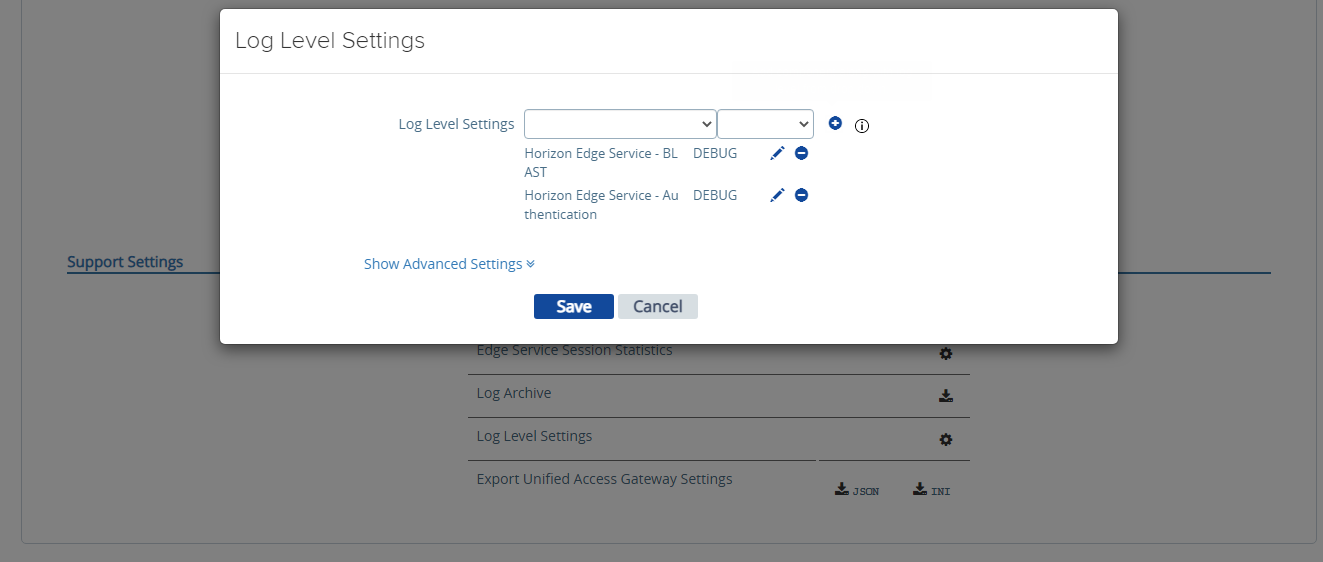This screenshot has width=1323, height=562.
Task: Select Log Archive row text
Action: click(514, 393)
